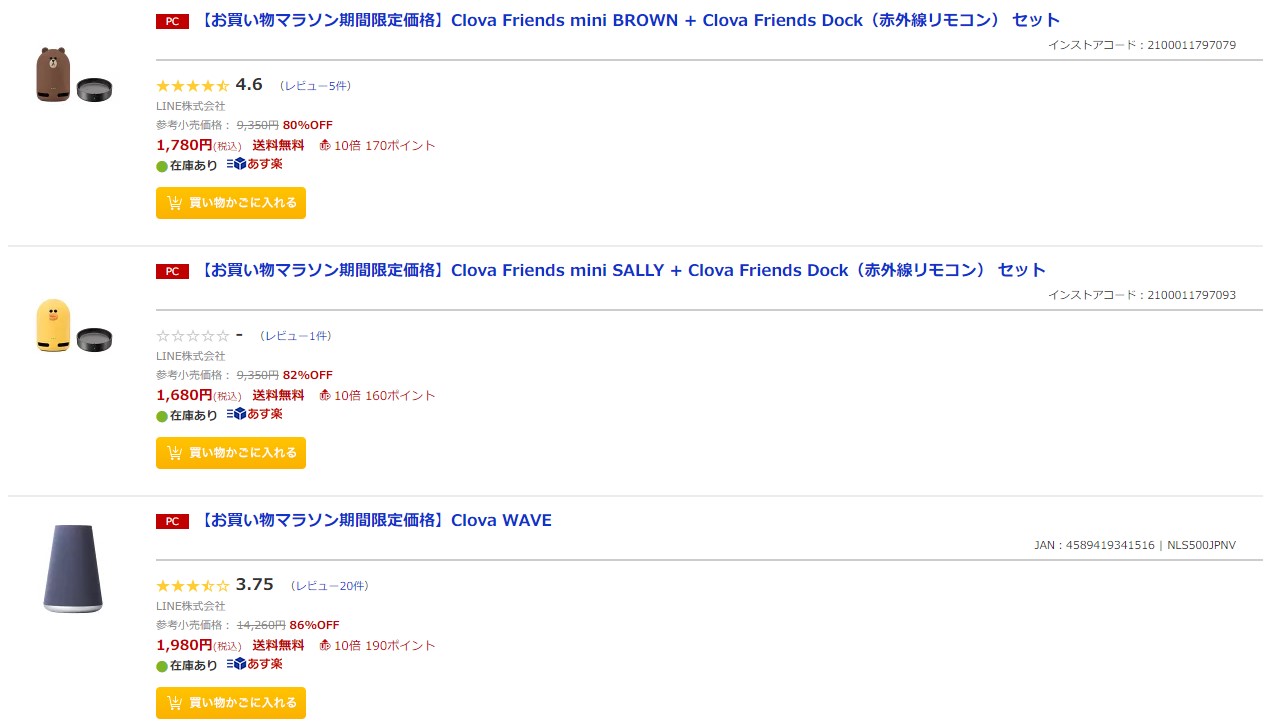1277x728 pixels.
Task: View the 1 review for SALLY set
Action: coord(295,336)
